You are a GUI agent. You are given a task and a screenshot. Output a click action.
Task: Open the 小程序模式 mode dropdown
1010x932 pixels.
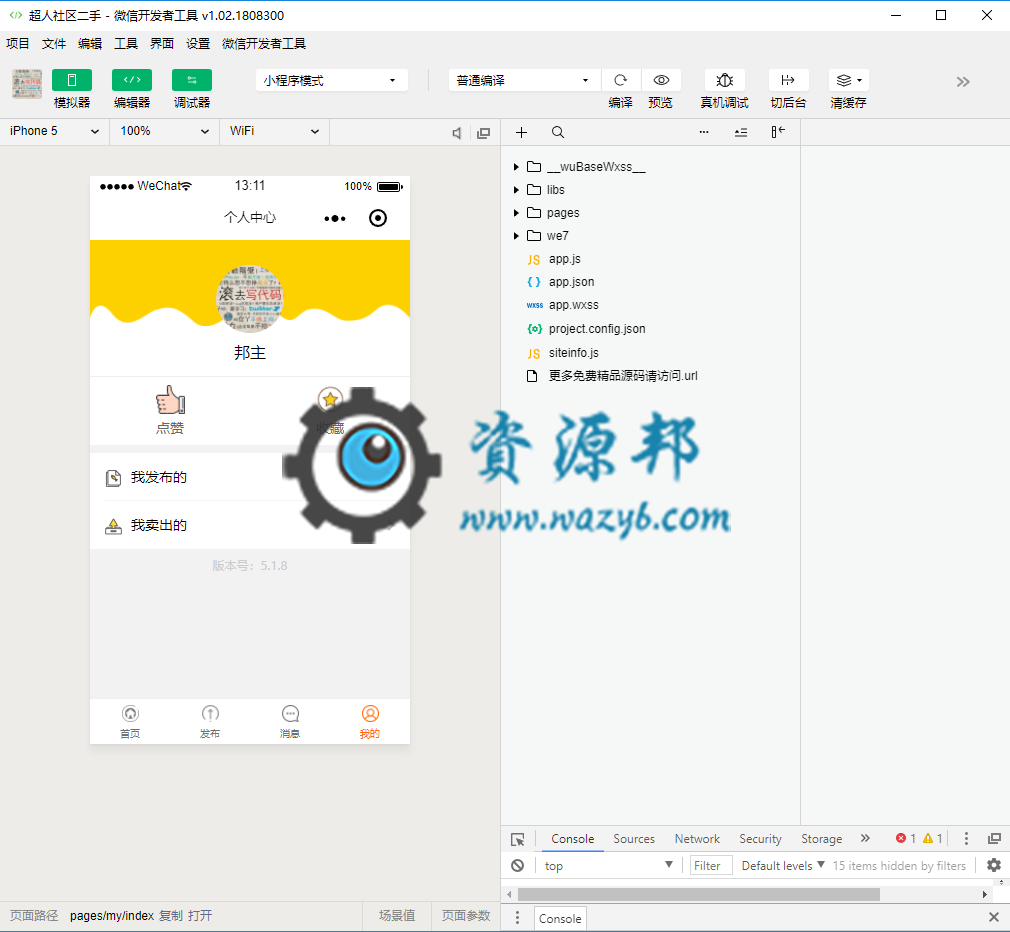point(332,81)
